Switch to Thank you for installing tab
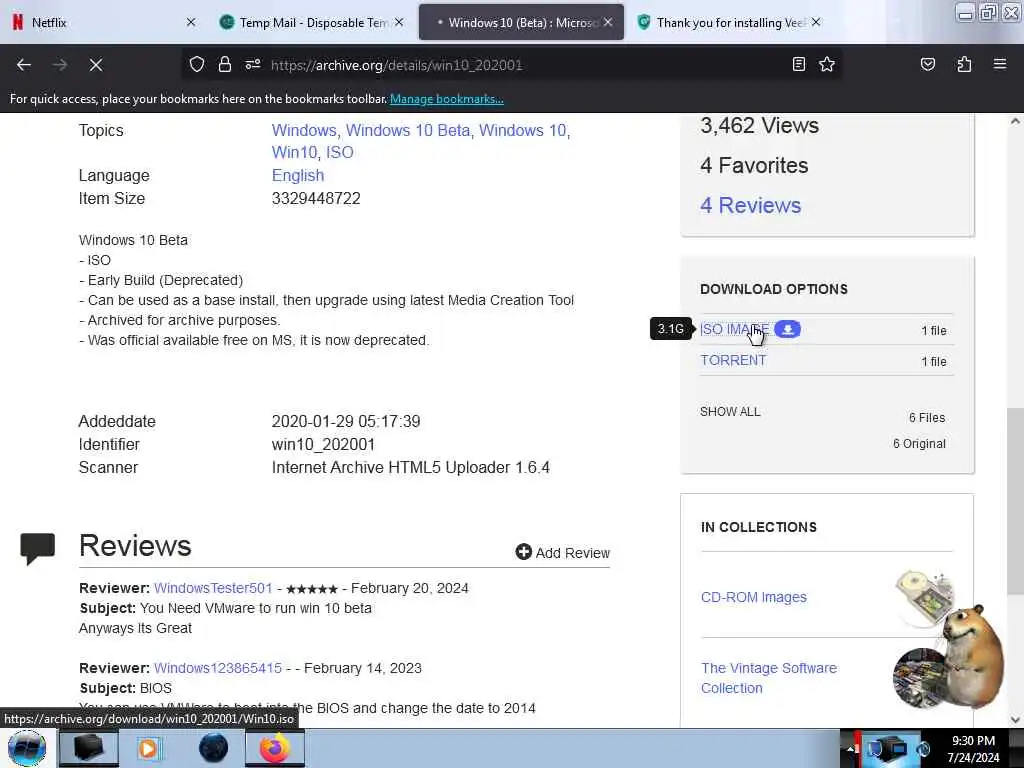1024x768 pixels. coord(729,22)
